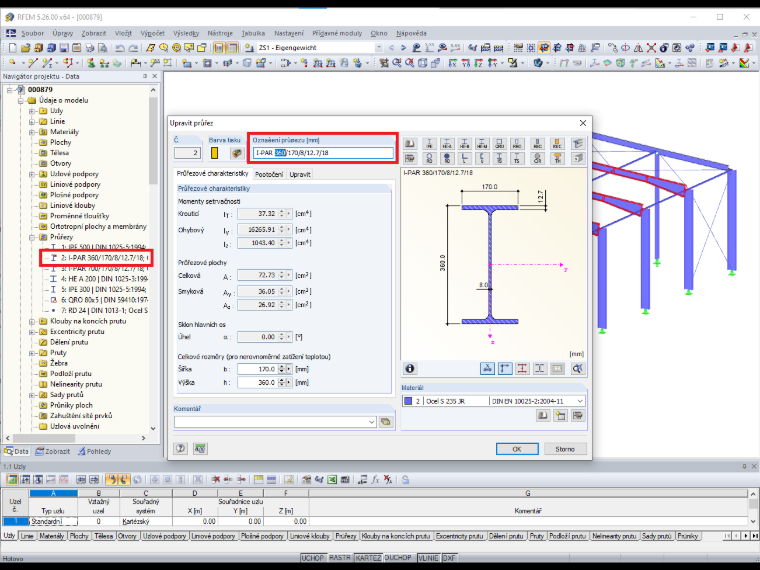Open the Přídavné moduly menu

[x=337, y=33]
